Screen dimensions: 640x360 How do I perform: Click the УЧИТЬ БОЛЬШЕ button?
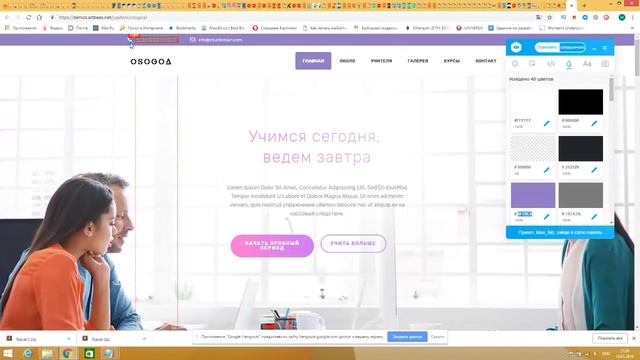(x=353, y=243)
